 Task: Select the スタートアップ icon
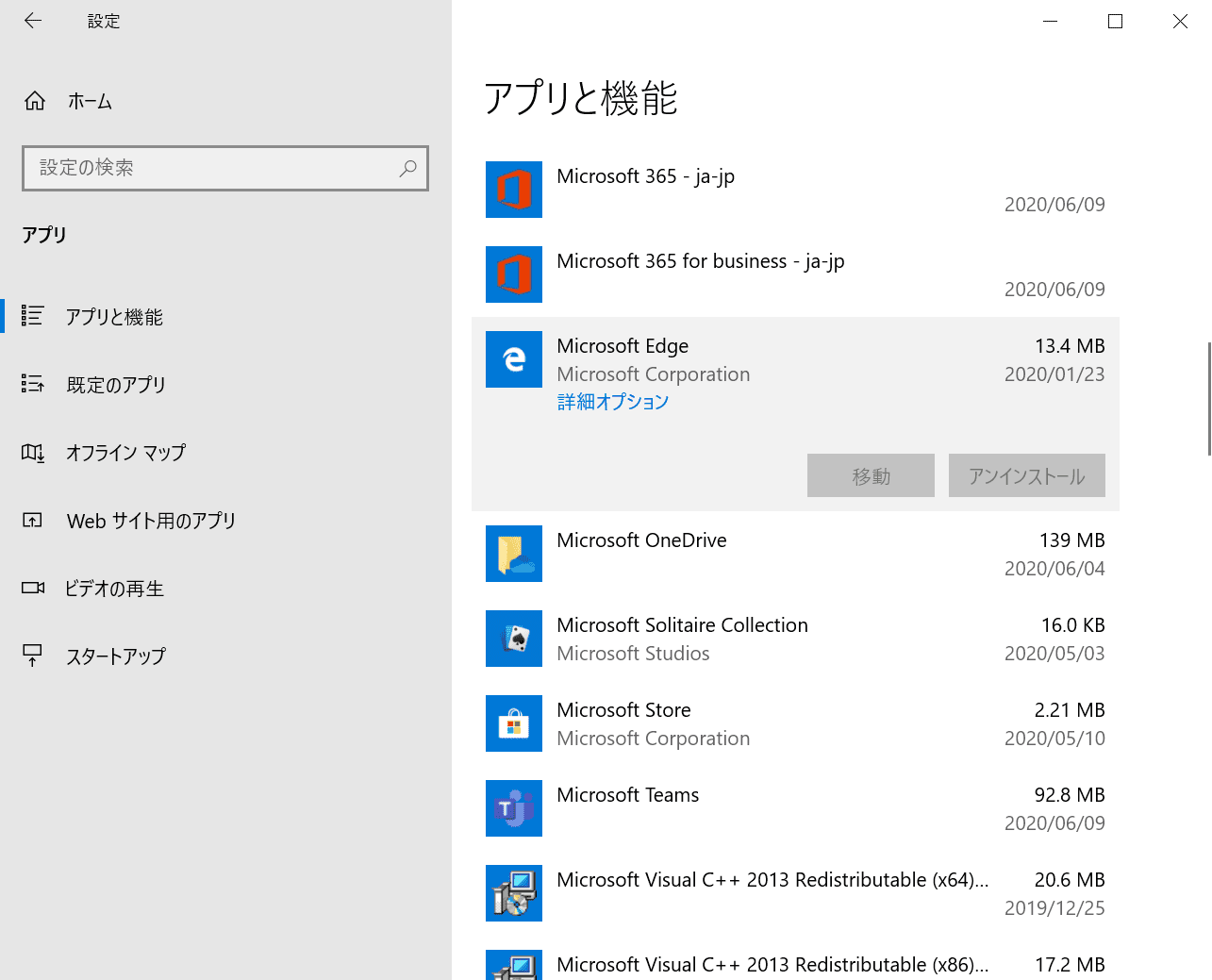point(33,656)
